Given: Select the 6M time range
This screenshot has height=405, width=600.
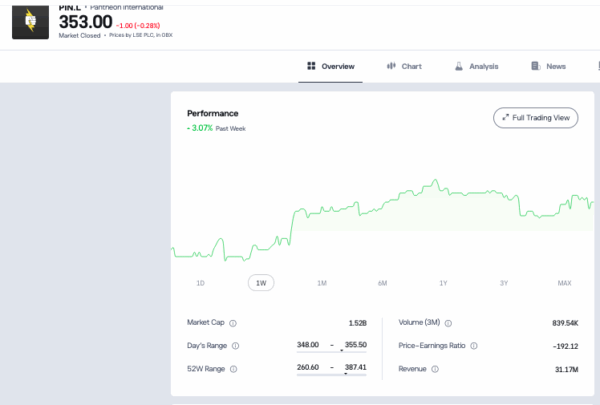Looking at the screenshot, I should 382,283.
